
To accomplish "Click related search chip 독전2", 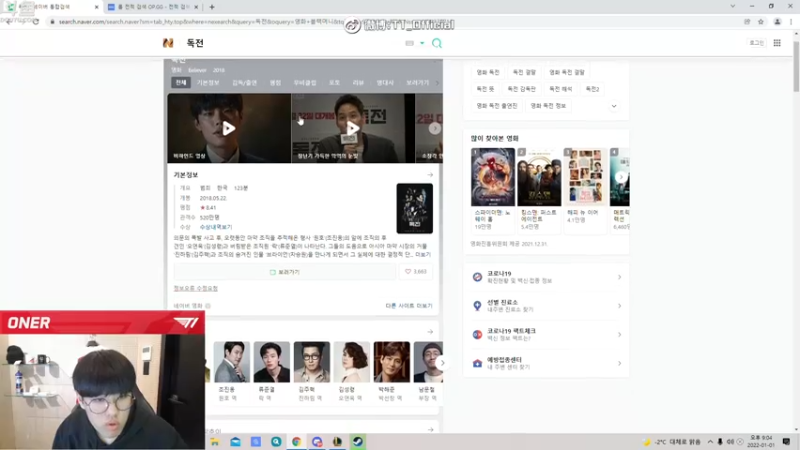I will pyautogui.click(x=592, y=89).
